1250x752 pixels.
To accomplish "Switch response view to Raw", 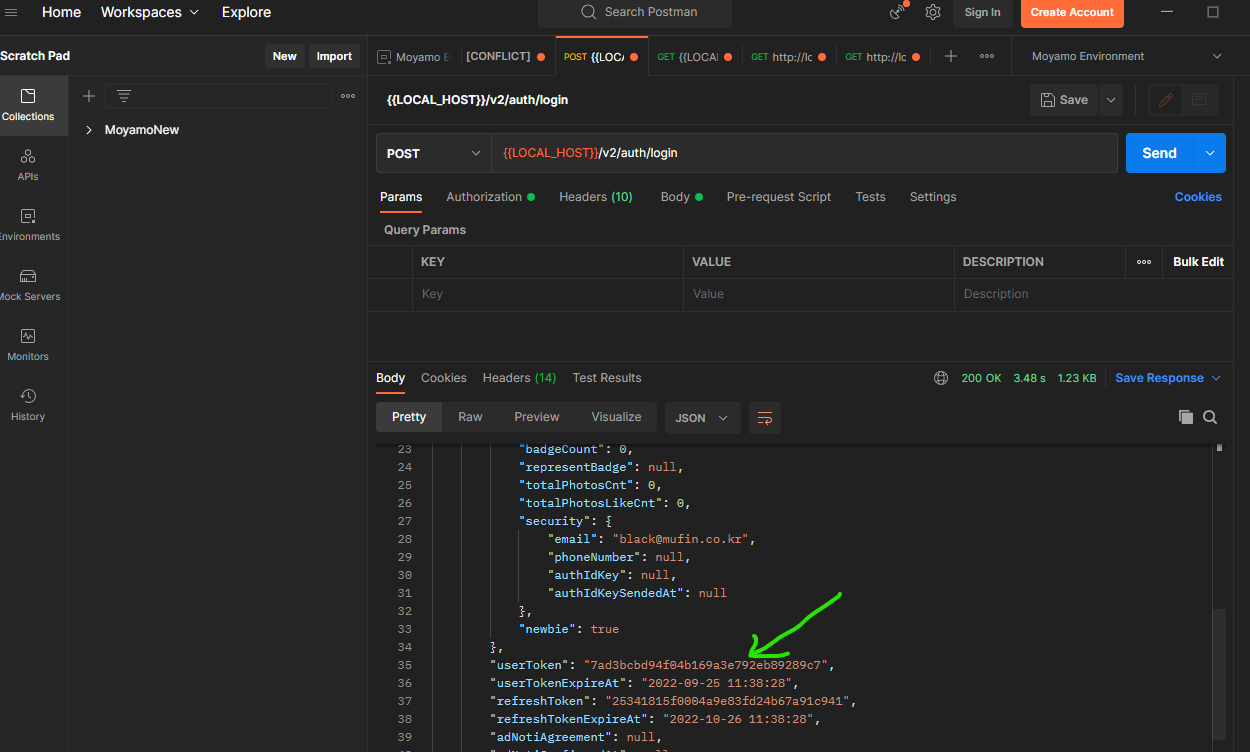I will coord(470,417).
